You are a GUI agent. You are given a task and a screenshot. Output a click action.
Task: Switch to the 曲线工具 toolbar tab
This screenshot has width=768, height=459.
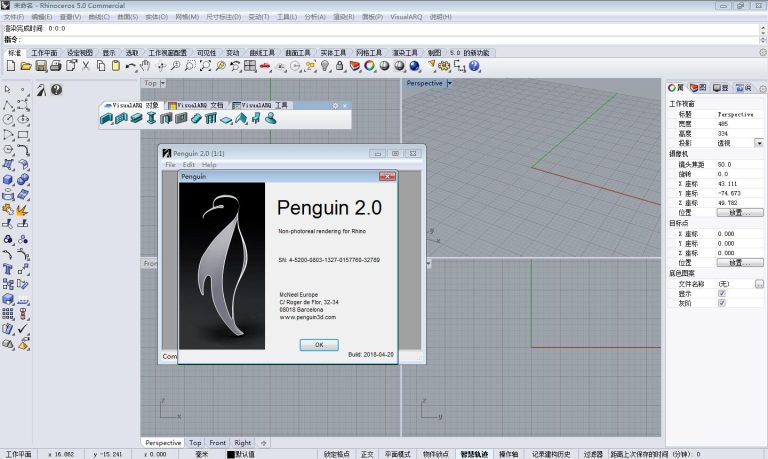pos(262,52)
